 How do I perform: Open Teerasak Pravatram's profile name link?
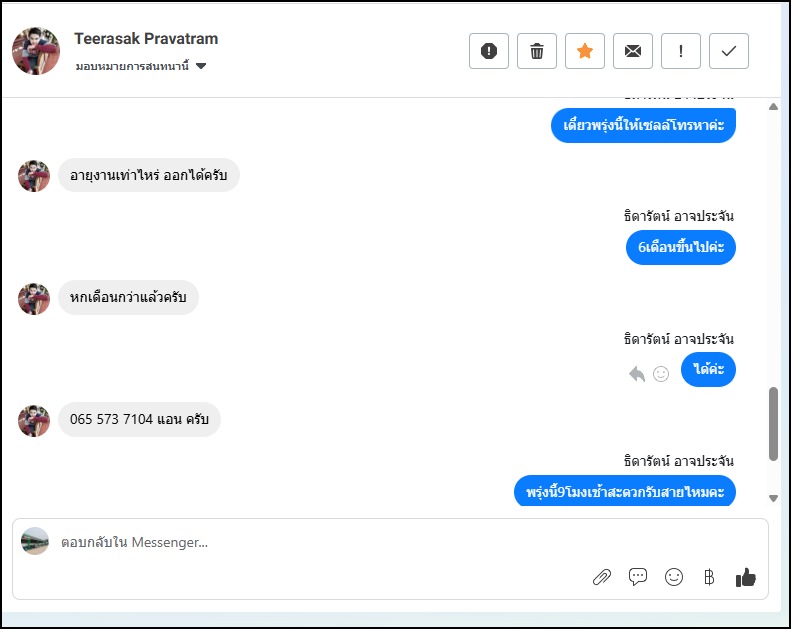[x=146, y=39]
